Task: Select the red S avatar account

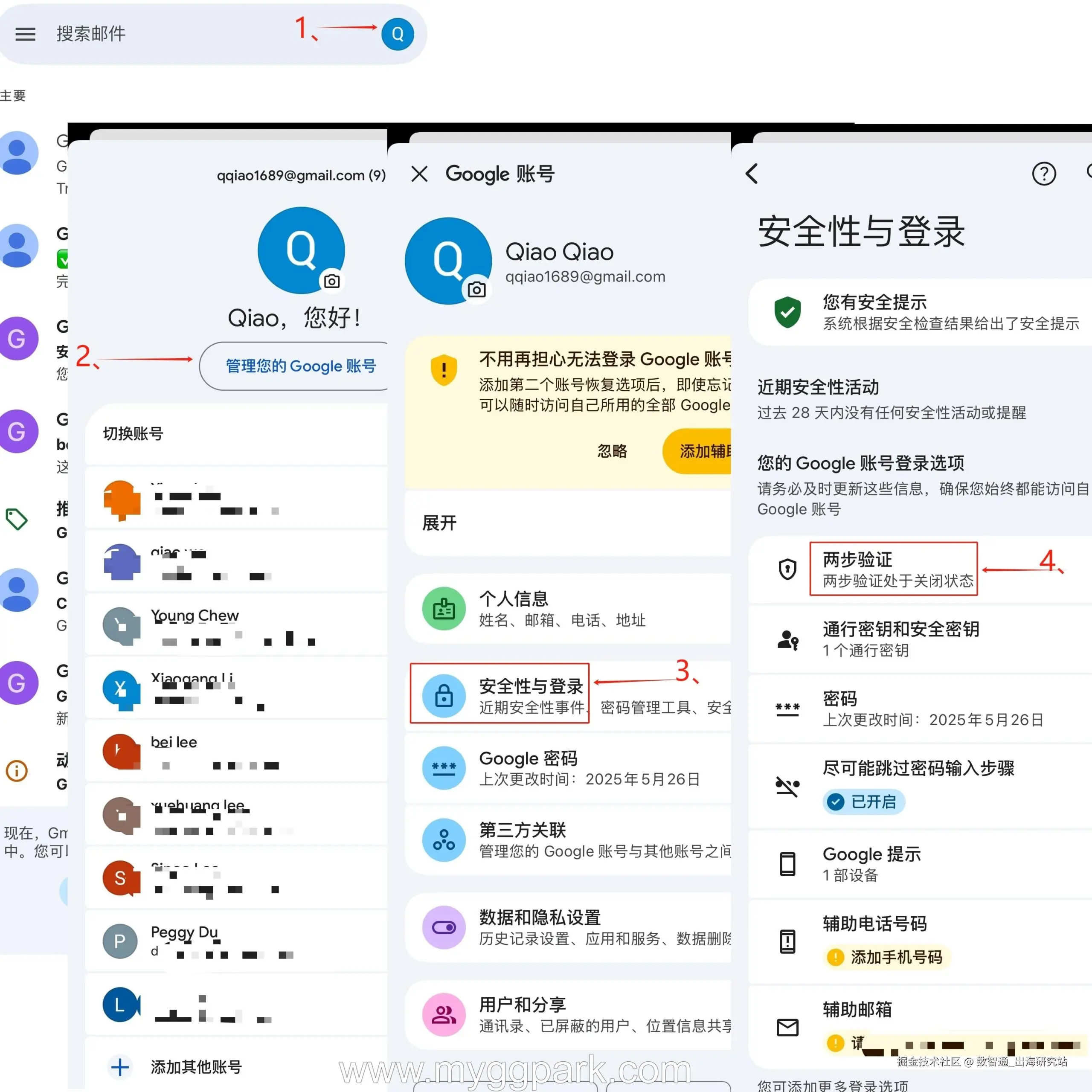Action: (236, 878)
